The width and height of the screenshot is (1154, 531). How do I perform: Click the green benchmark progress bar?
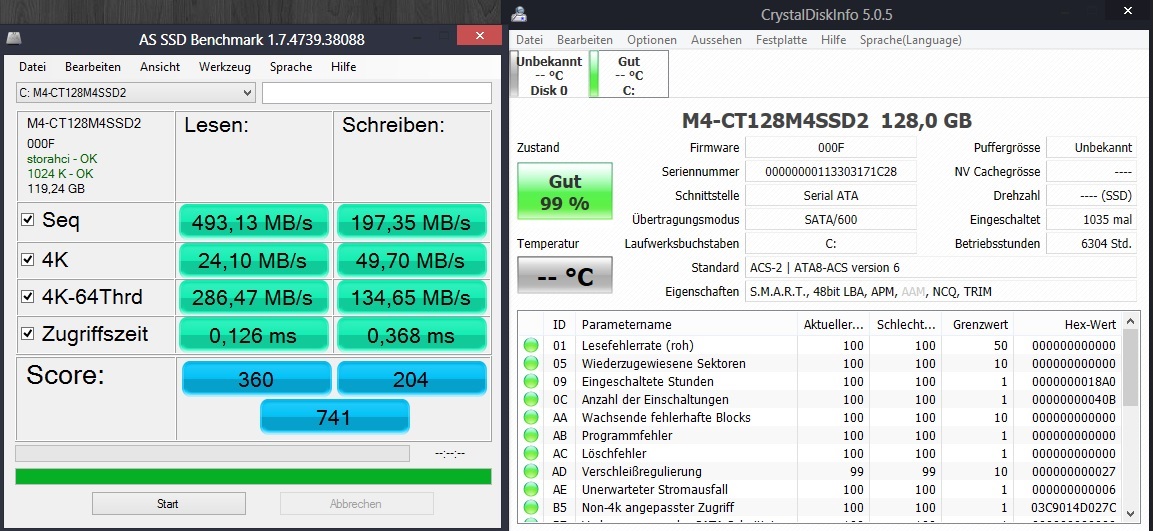(253, 476)
